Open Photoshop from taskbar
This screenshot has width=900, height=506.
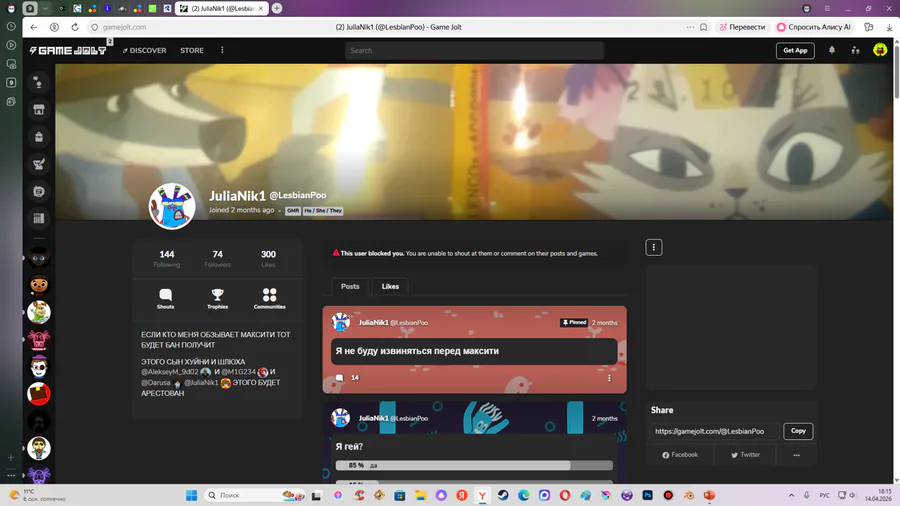point(647,495)
